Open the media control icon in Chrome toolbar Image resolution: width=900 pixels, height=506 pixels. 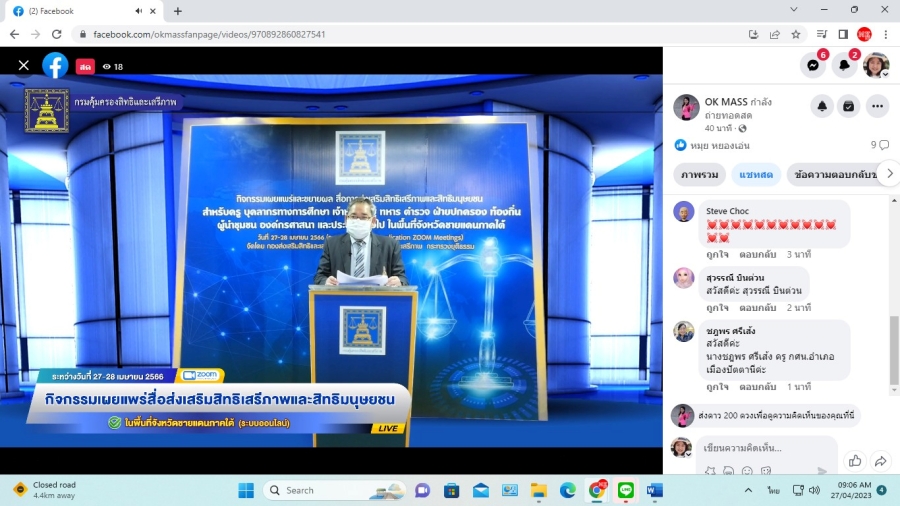[x=821, y=34]
